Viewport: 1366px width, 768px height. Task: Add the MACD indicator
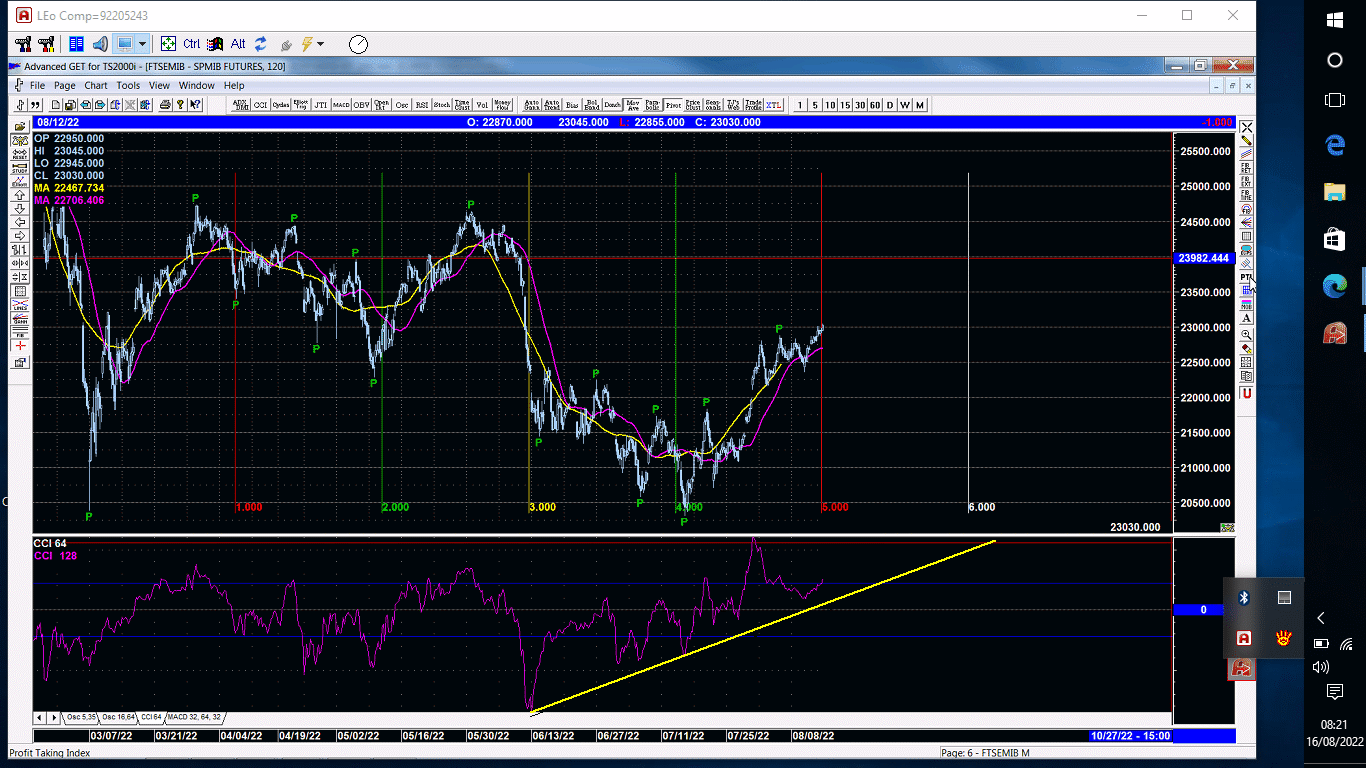tap(341, 104)
